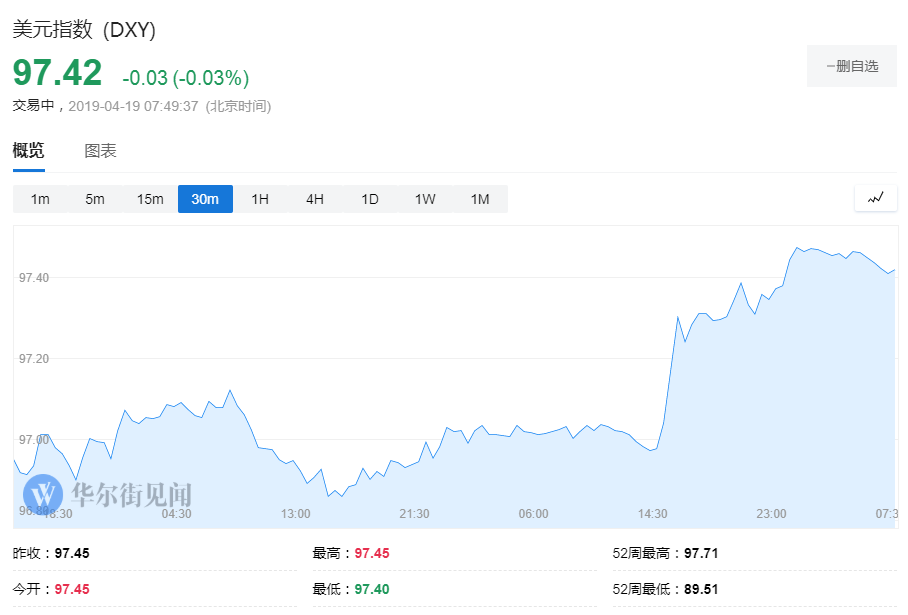This screenshot has height=615, width=908.
Task: Choose the 15m time interval
Action: (x=150, y=199)
